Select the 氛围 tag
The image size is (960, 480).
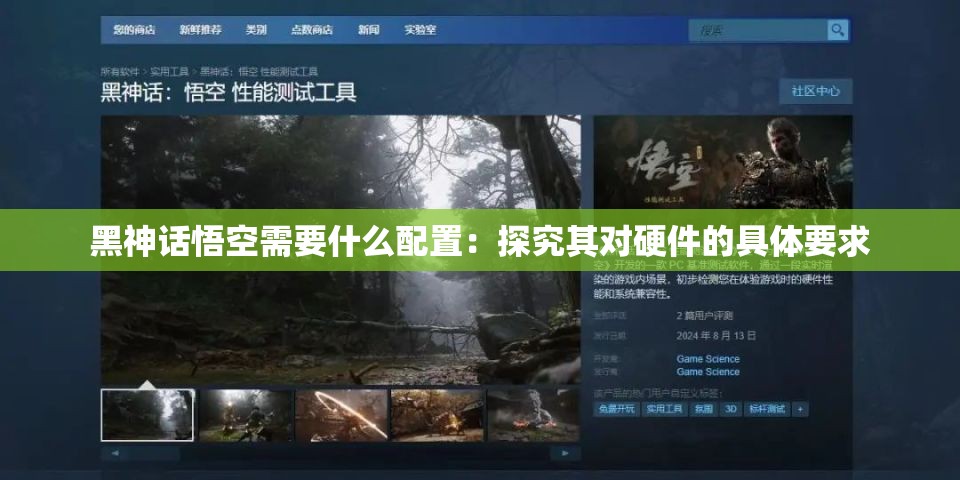tap(703, 409)
